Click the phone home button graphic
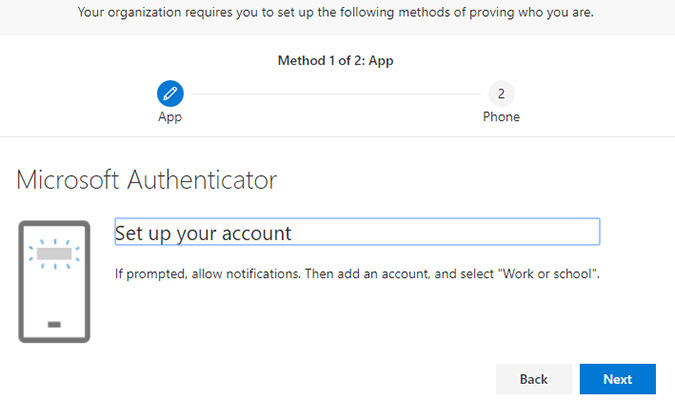675x405 pixels. (54, 325)
